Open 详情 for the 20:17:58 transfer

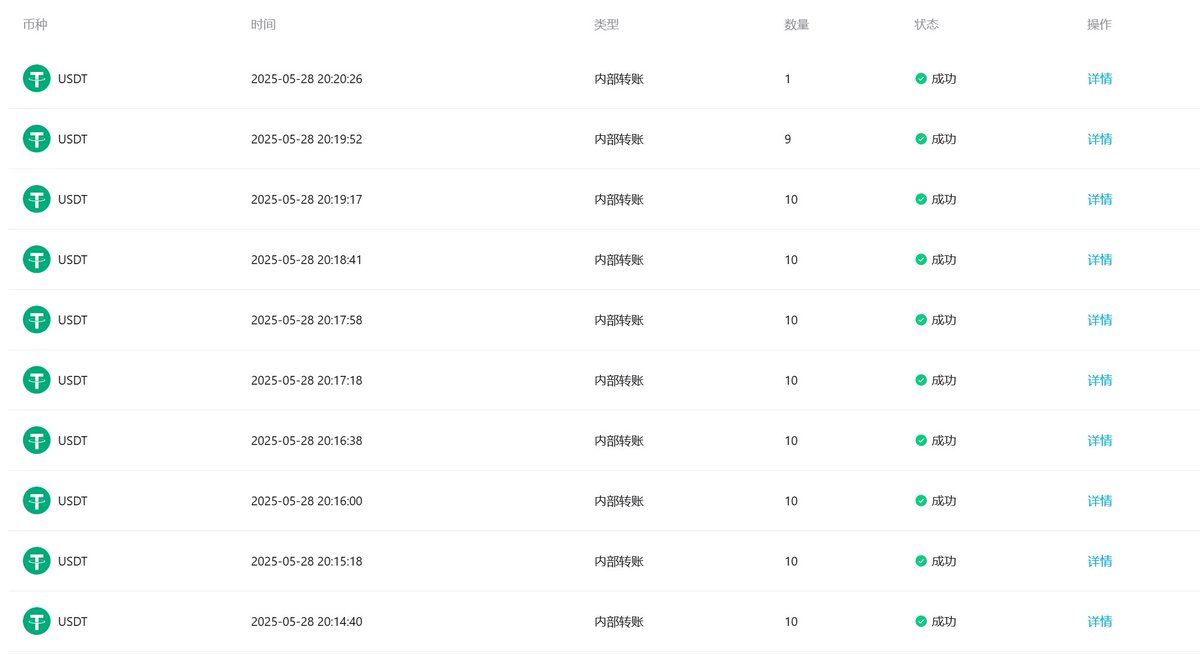tap(1100, 320)
